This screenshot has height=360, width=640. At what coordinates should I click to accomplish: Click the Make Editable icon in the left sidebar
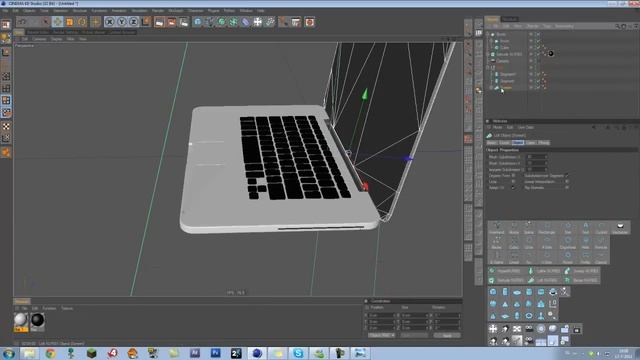coord(6,38)
